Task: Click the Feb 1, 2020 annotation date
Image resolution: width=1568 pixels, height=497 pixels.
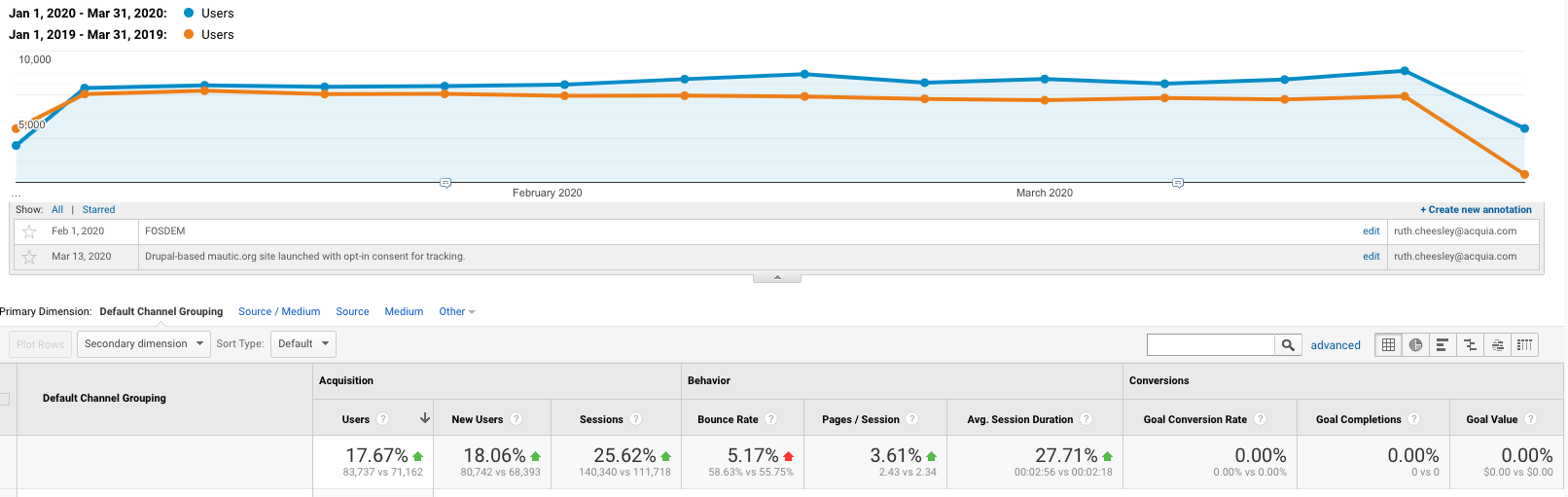Action: pyautogui.click(x=78, y=231)
